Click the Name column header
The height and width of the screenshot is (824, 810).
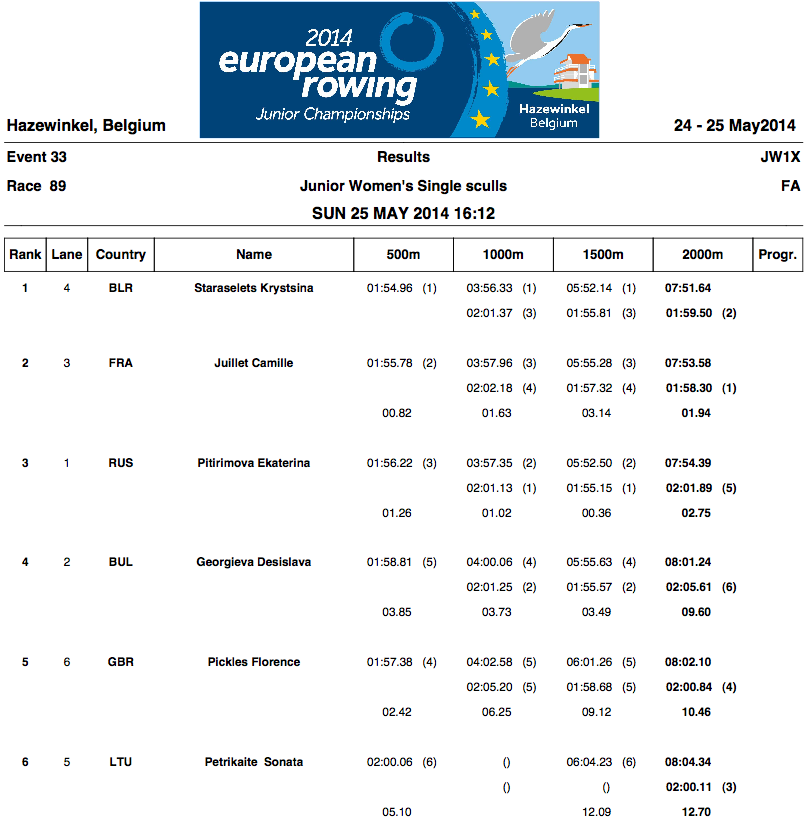click(254, 255)
